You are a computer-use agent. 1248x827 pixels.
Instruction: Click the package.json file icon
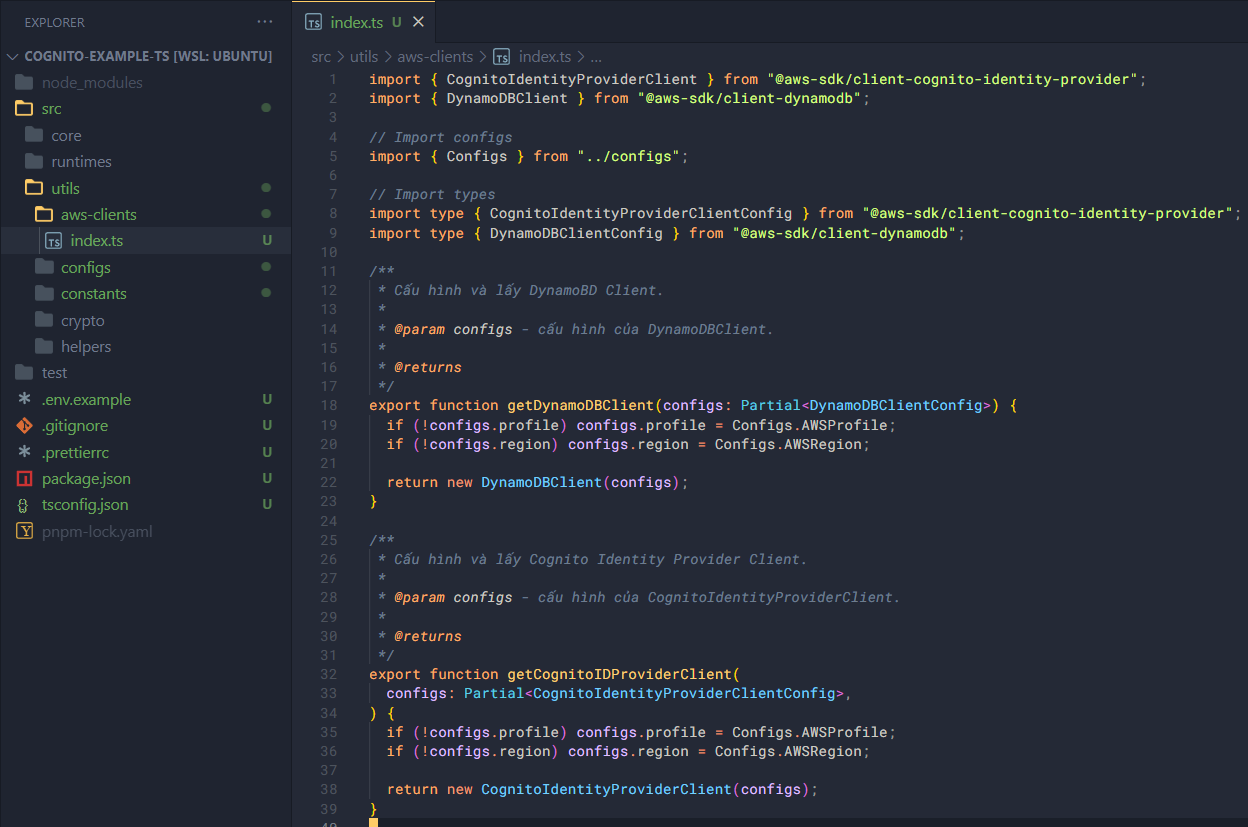point(25,478)
